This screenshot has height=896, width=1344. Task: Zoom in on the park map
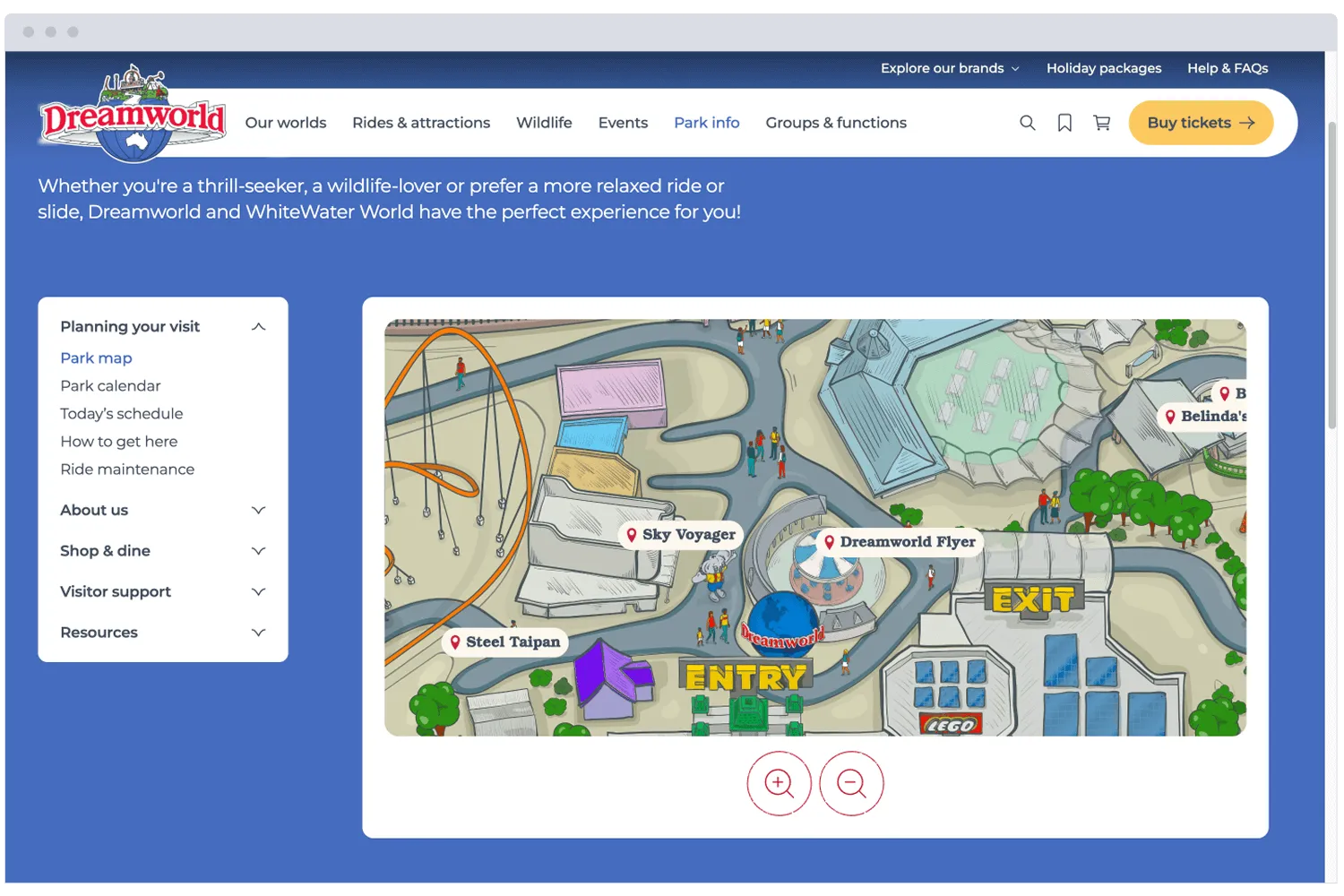[780, 783]
